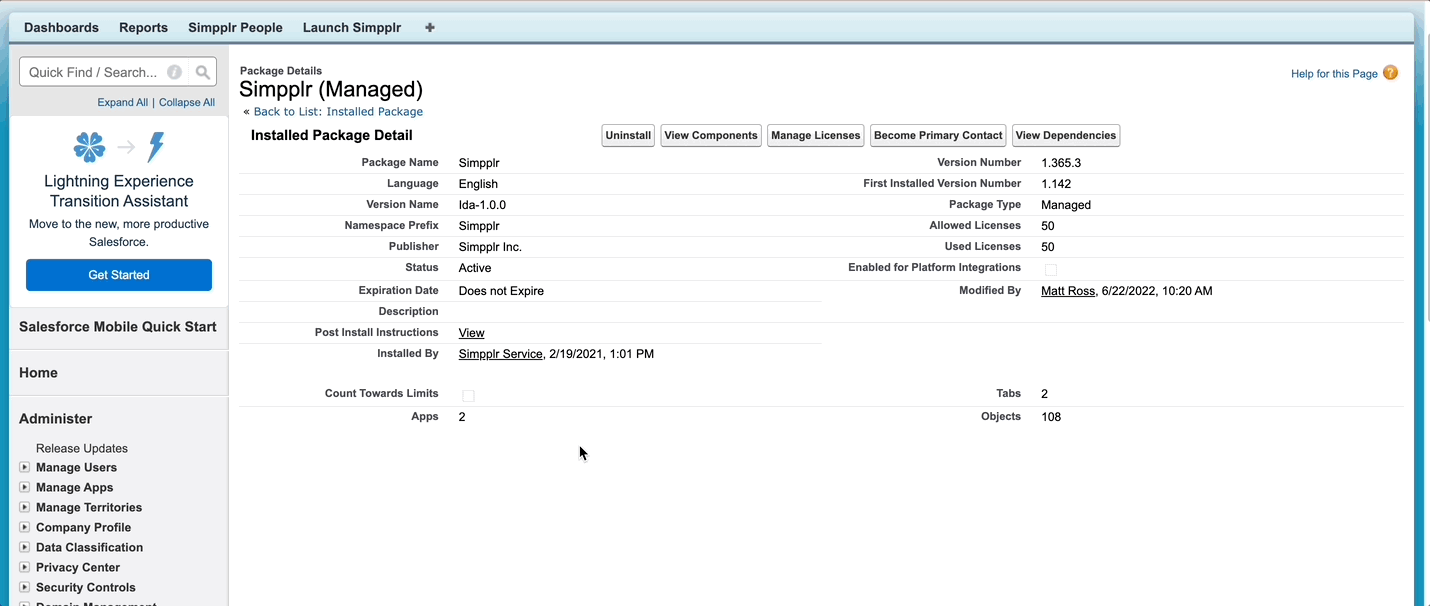Open the Manage Apps sidebar item
1430x606 pixels.
click(x=74, y=487)
